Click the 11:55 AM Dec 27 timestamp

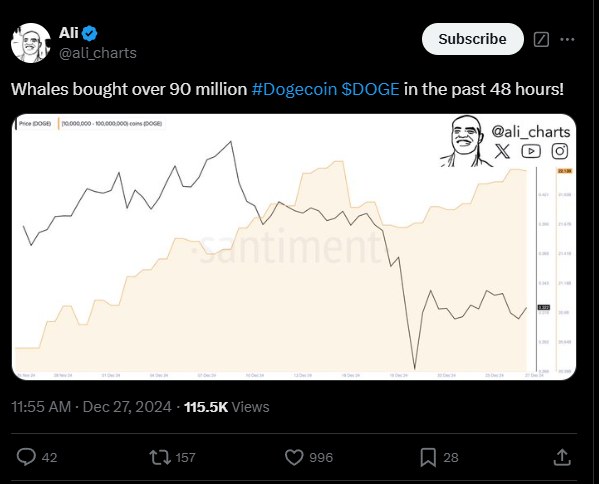(91, 407)
